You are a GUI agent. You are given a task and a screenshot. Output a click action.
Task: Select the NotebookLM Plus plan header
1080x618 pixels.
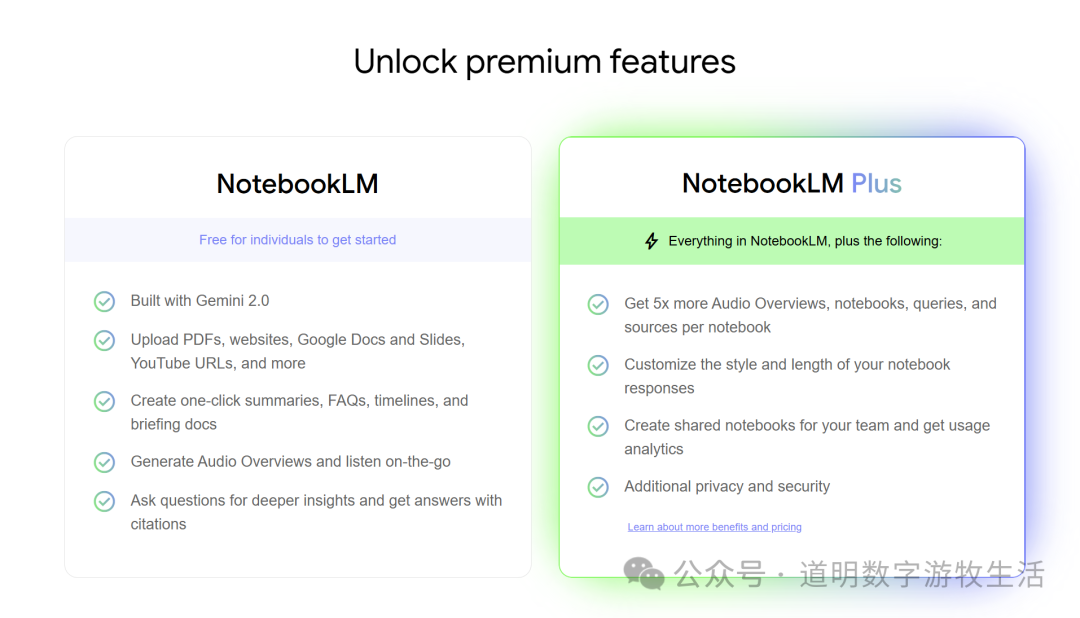click(791, 183)
